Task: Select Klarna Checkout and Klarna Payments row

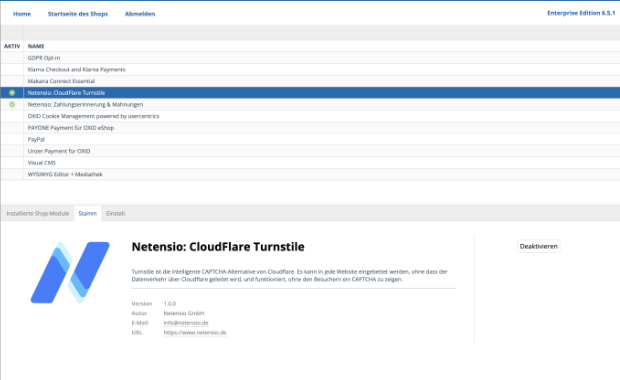Action: pyautogui.click(x=310, y=70)
